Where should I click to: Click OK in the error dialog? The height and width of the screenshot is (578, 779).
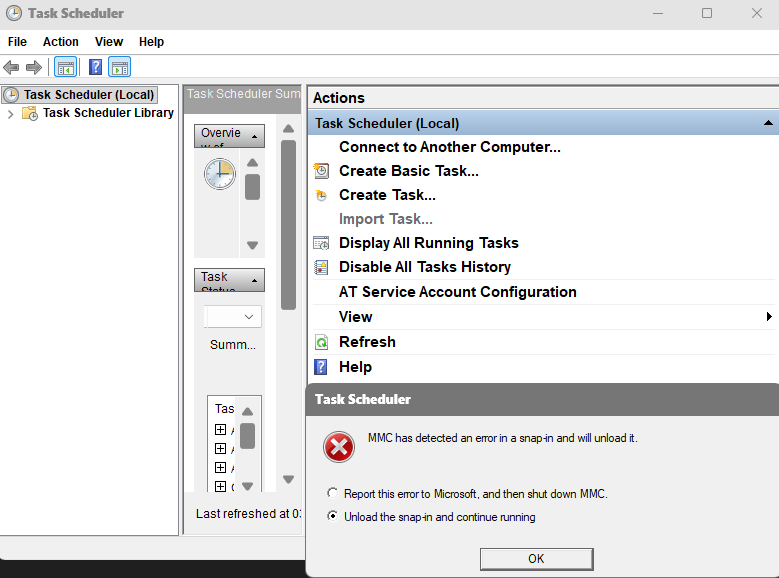pos(537,559)
